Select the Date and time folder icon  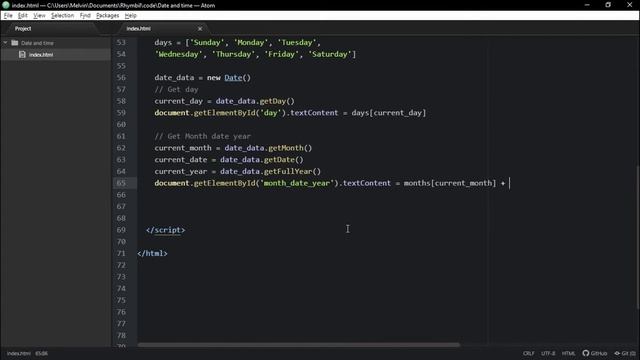[15, 43]
